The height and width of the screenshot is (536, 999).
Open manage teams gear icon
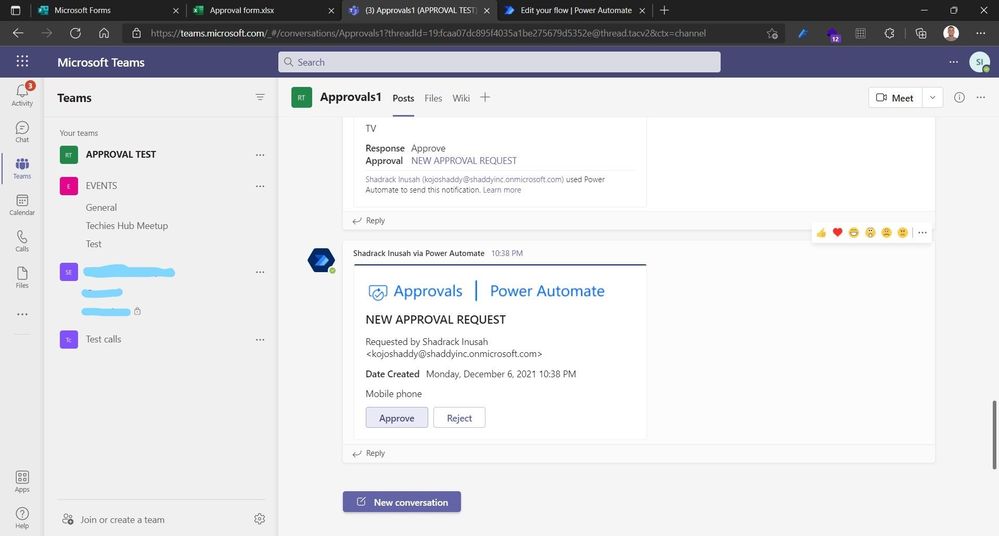click(x=259, y=519)
